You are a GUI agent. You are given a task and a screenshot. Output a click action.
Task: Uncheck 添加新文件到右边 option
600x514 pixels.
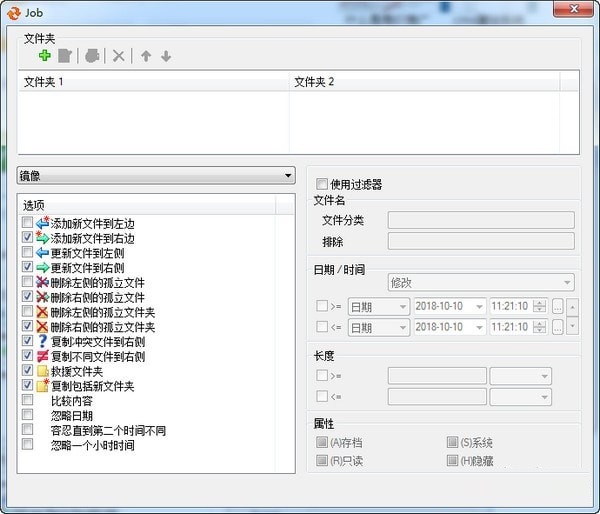point(27,237)
